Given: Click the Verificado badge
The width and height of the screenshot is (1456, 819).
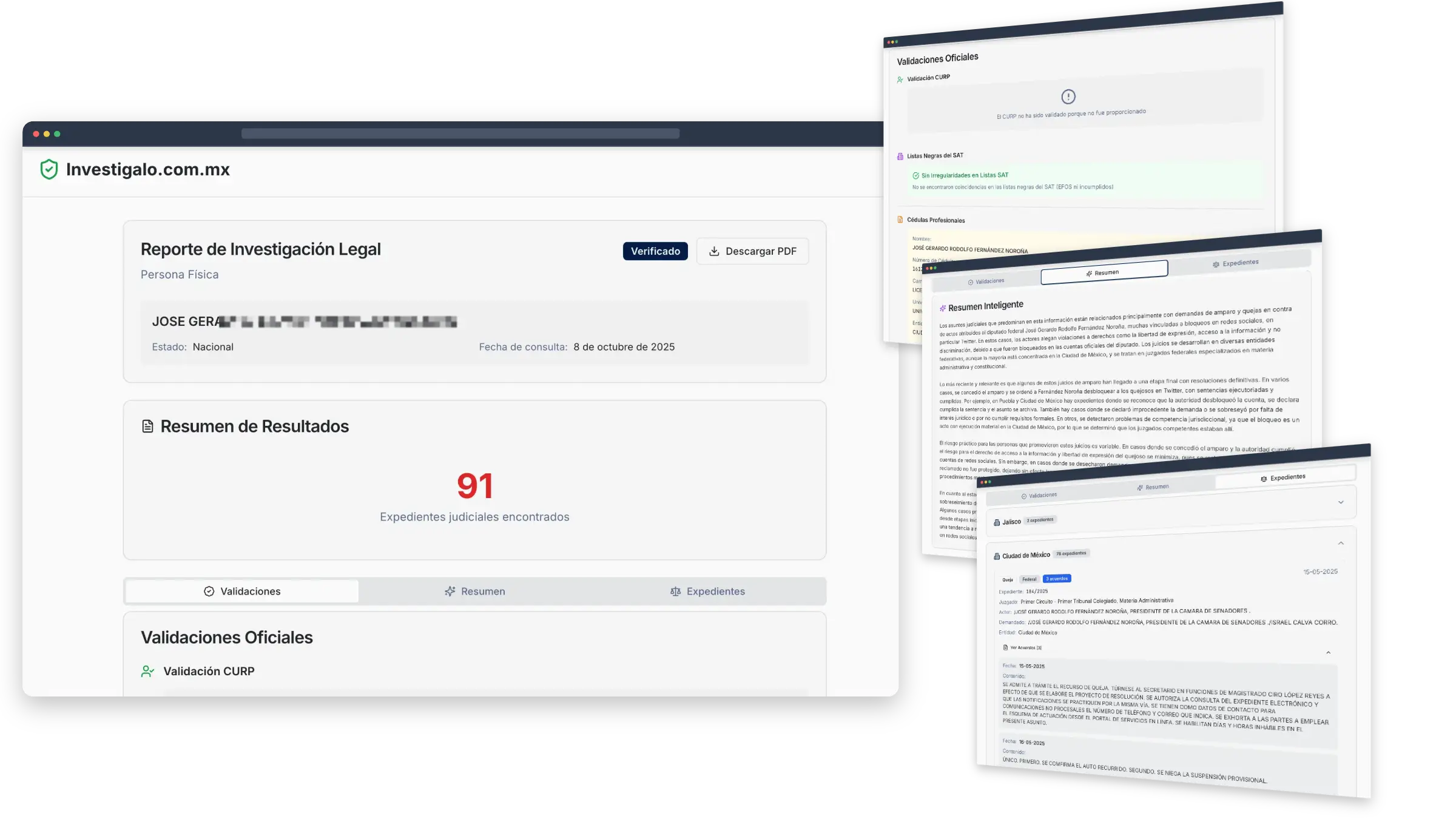Looking at the screenshot, I should 655,251.
